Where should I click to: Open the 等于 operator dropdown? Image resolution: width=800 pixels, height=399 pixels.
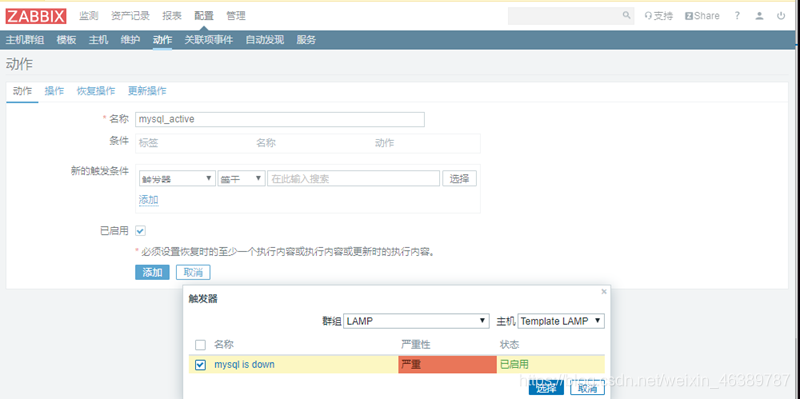pyautogui.click(x=241, y=179)
